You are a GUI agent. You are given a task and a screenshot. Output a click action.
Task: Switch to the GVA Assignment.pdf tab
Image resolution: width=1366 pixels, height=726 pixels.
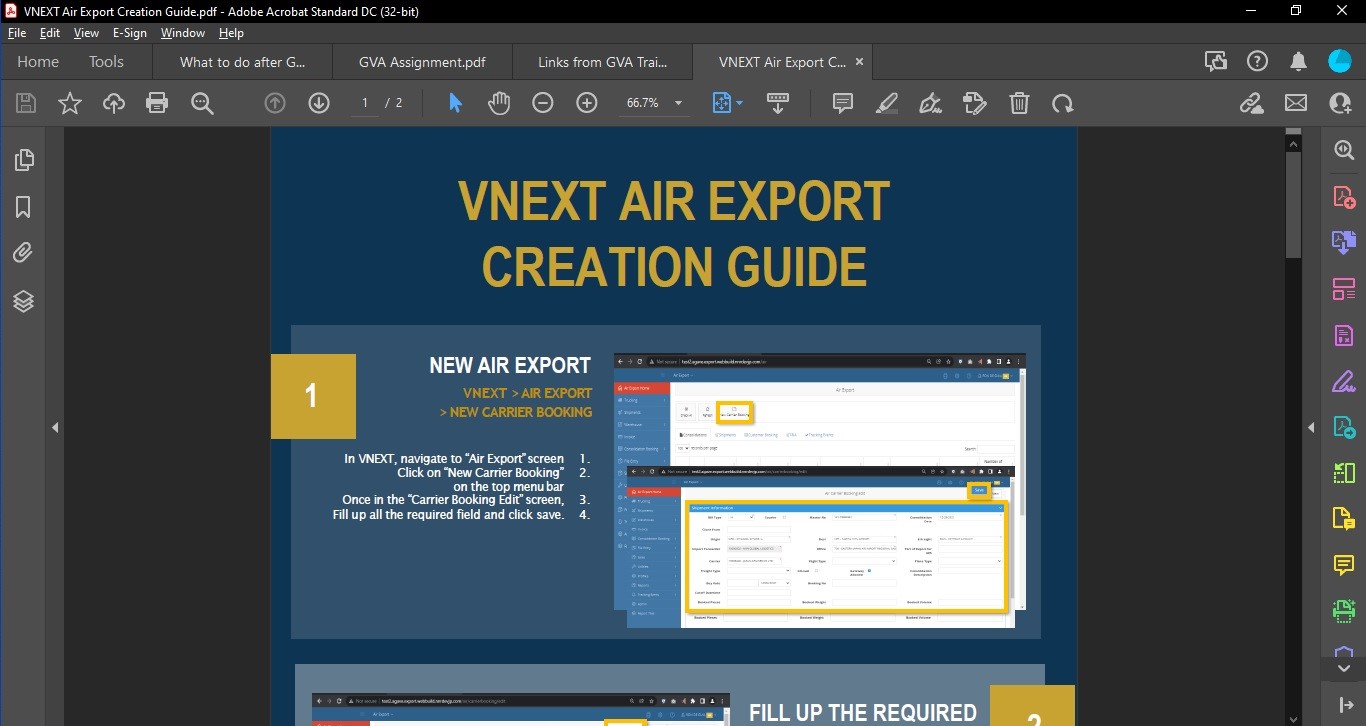422,62
